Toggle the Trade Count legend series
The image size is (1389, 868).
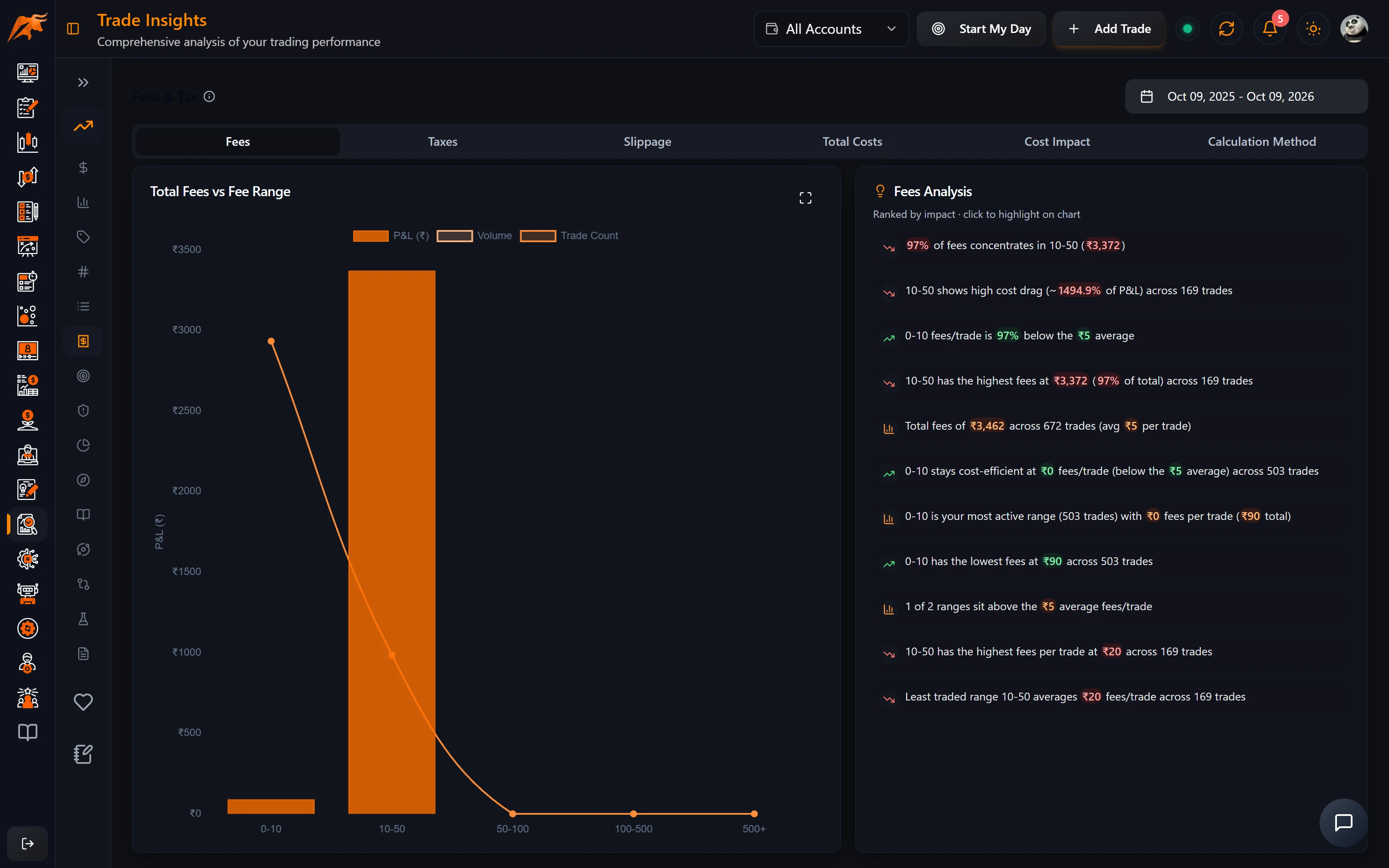click(569, 236)
